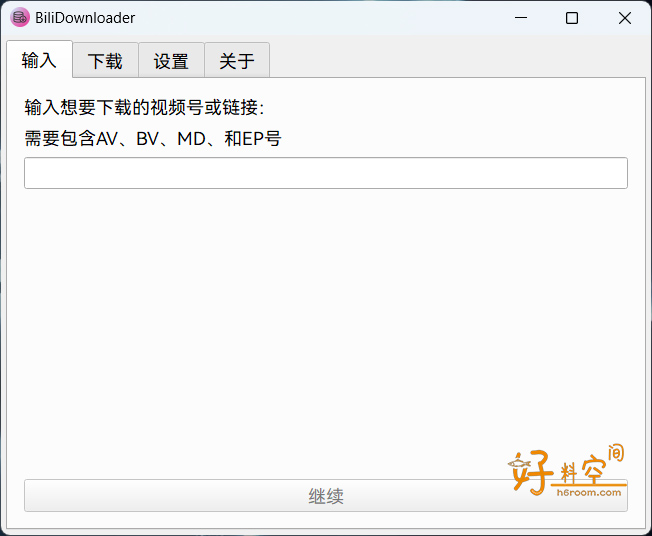Click the BiliDownloader window title text
Viewport: 652px width, 536px height.
(85, 18)
